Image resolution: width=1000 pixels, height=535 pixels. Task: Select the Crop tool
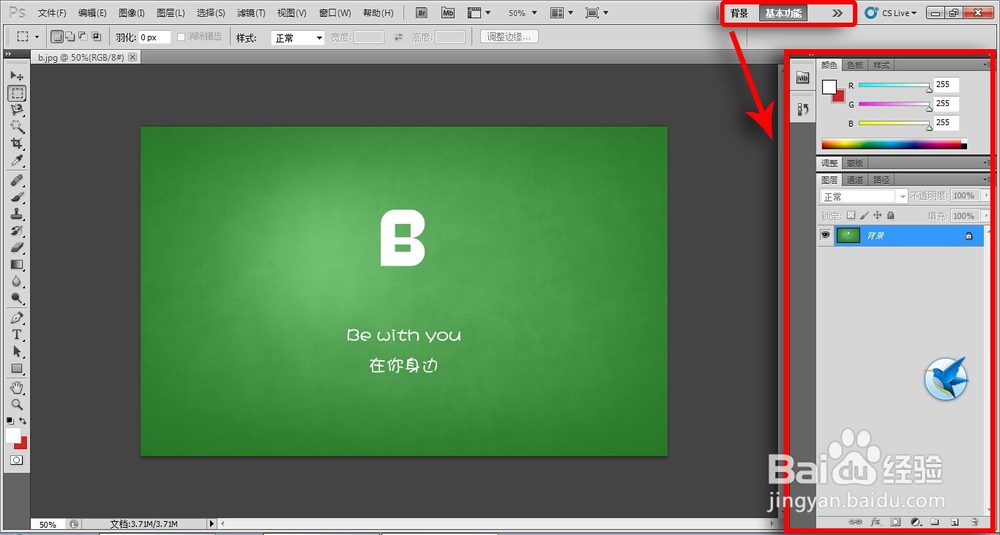[17, 143]
